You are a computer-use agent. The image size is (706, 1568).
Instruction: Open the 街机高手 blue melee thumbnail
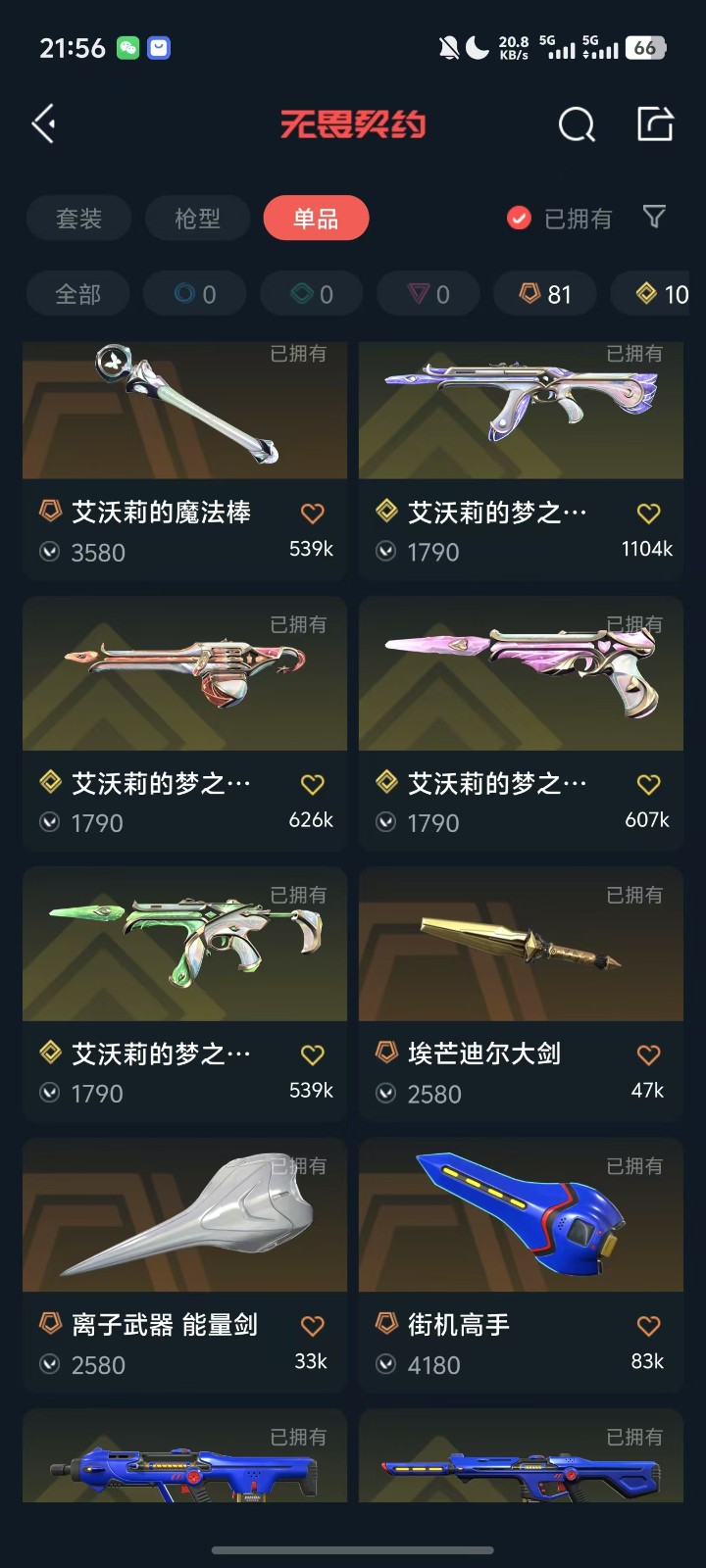coord(521,1215)
